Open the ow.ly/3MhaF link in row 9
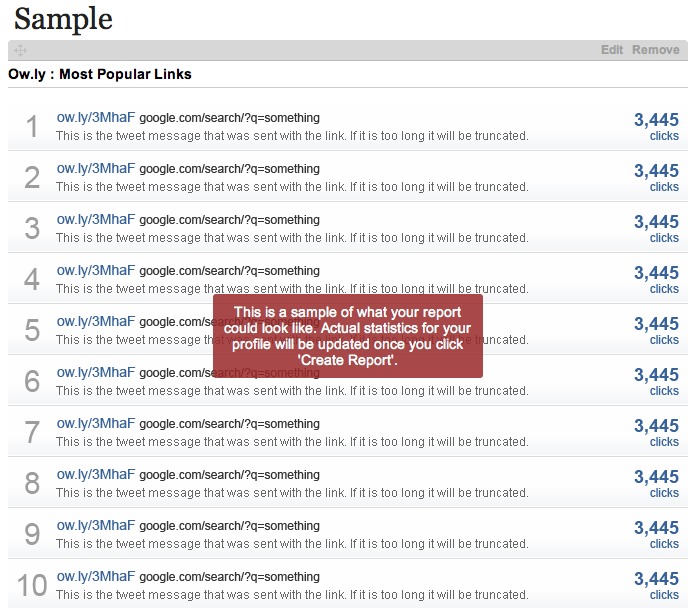 coord(95,526)
